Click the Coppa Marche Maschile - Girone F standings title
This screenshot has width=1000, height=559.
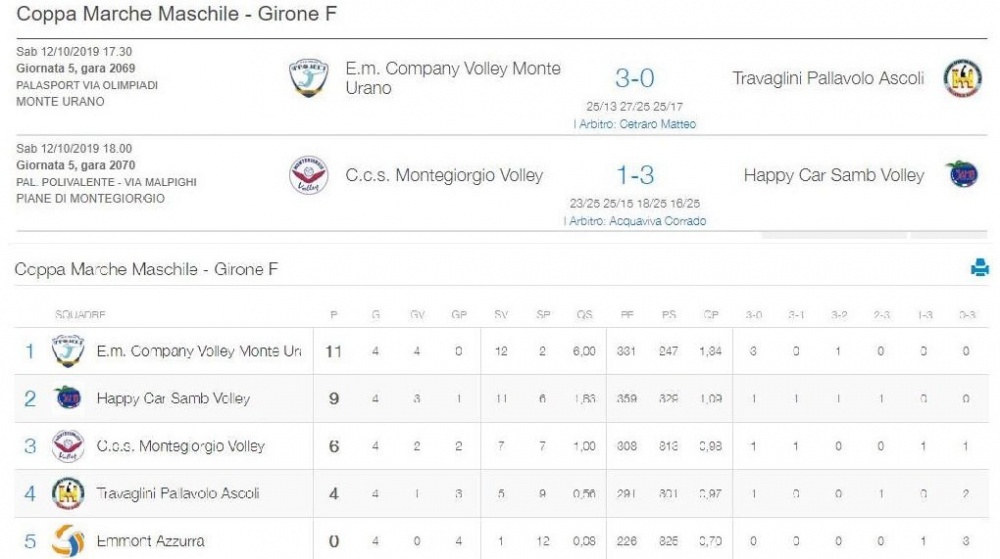click(x=146, y=269)
